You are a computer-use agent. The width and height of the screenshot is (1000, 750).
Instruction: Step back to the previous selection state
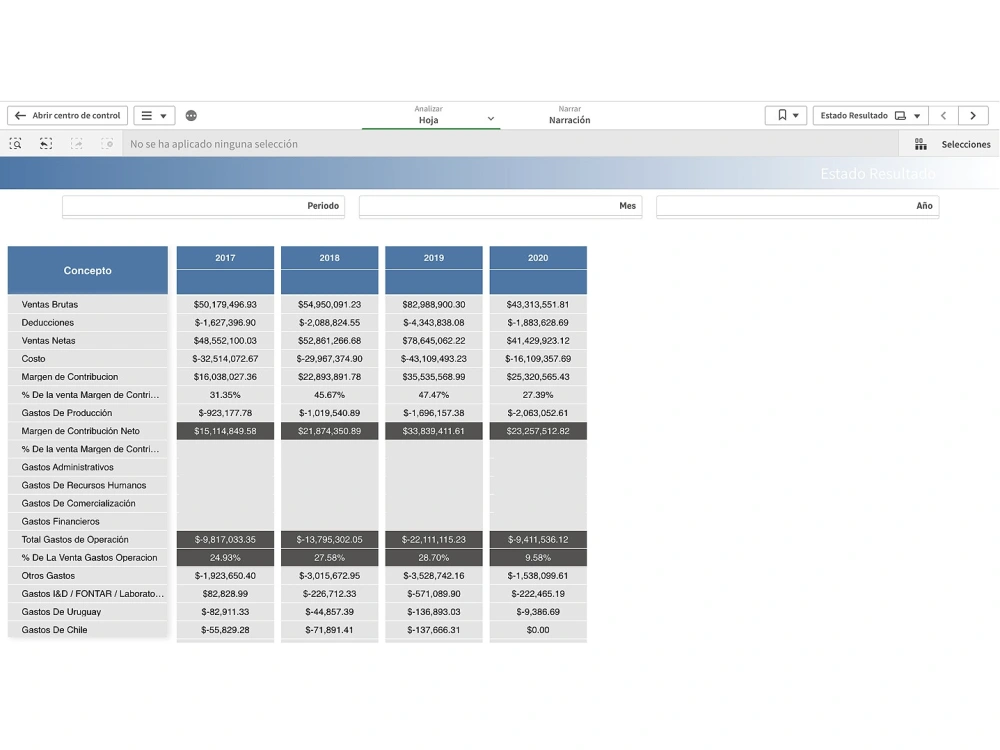pos(45,144)
